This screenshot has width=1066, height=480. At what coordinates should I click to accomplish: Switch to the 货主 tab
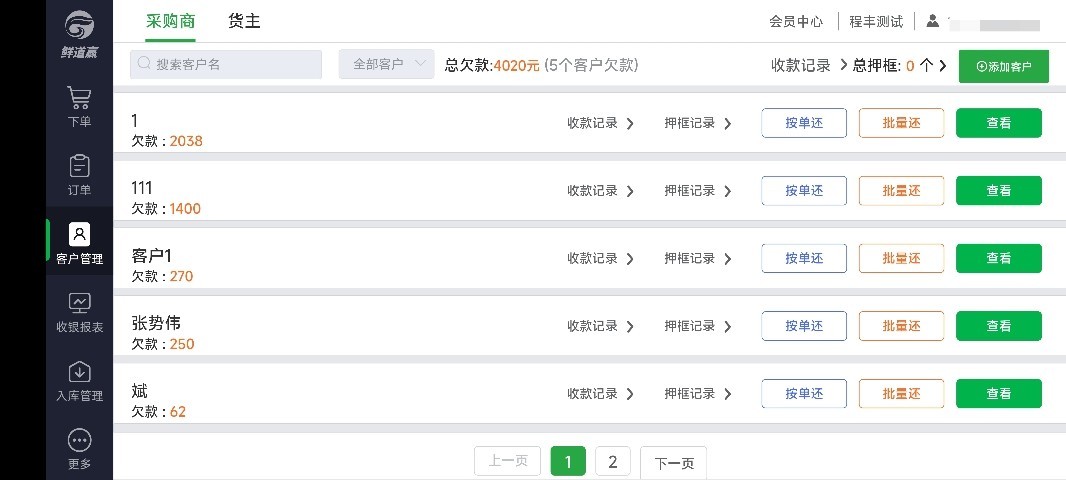point(244,21)
